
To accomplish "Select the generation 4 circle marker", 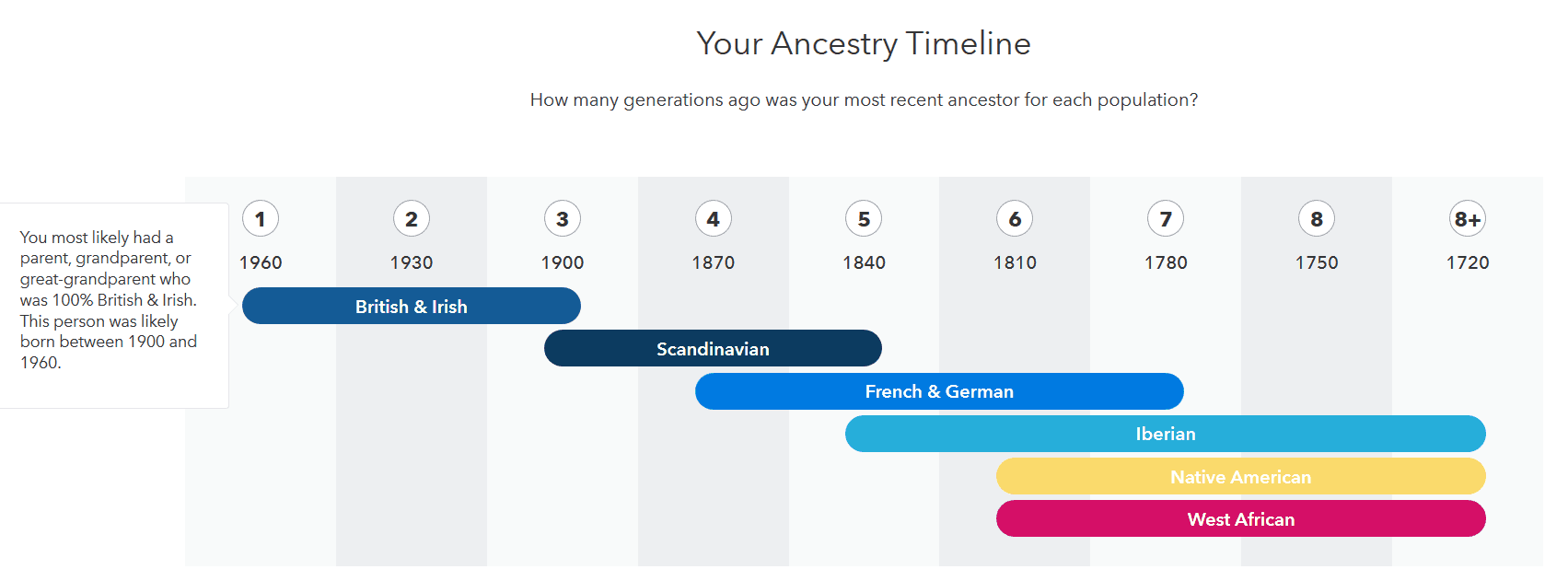I will pyautogui.click(x=714, y=219).
